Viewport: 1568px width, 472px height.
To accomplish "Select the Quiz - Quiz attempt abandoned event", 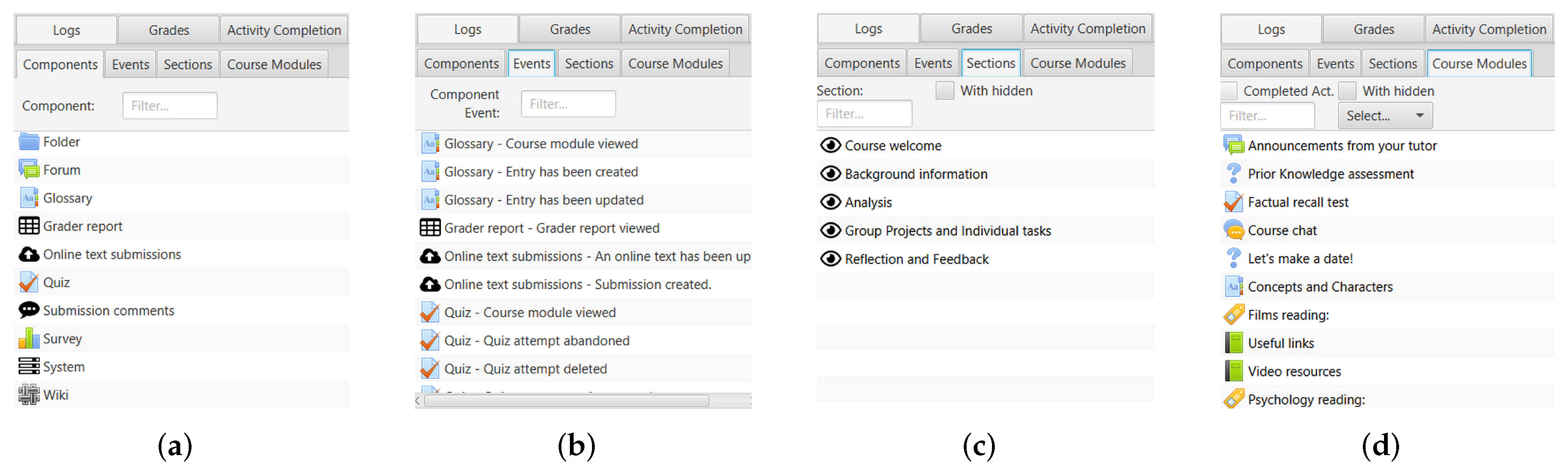I will tap(556, 341).
